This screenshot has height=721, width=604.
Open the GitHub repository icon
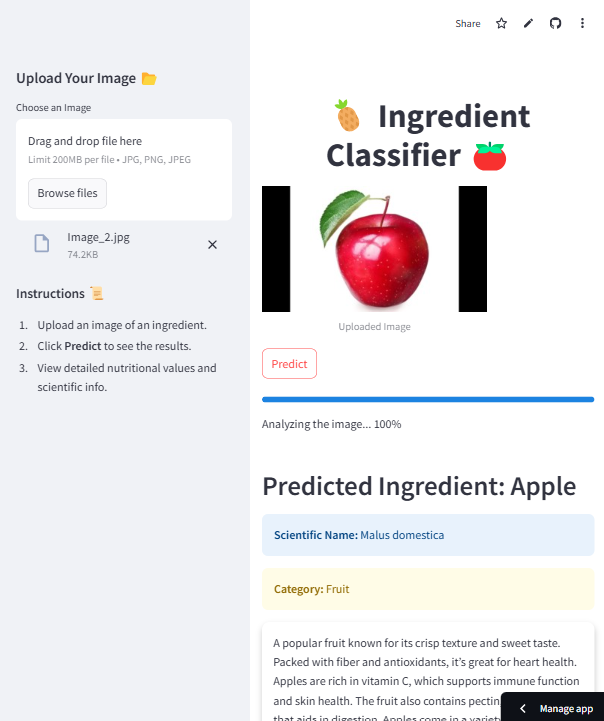556,23
